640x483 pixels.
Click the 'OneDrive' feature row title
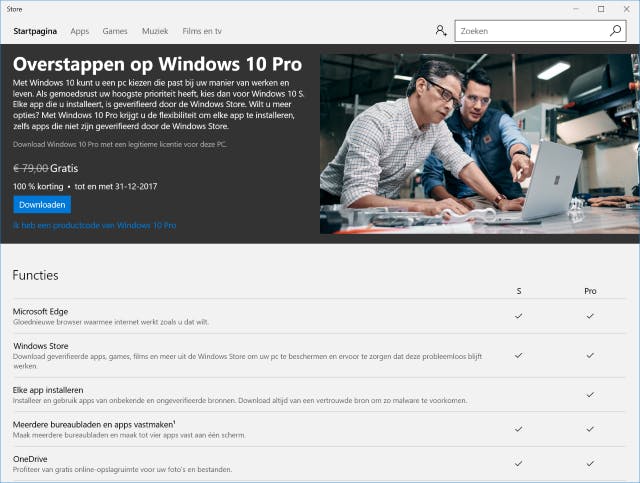[30, 459]
